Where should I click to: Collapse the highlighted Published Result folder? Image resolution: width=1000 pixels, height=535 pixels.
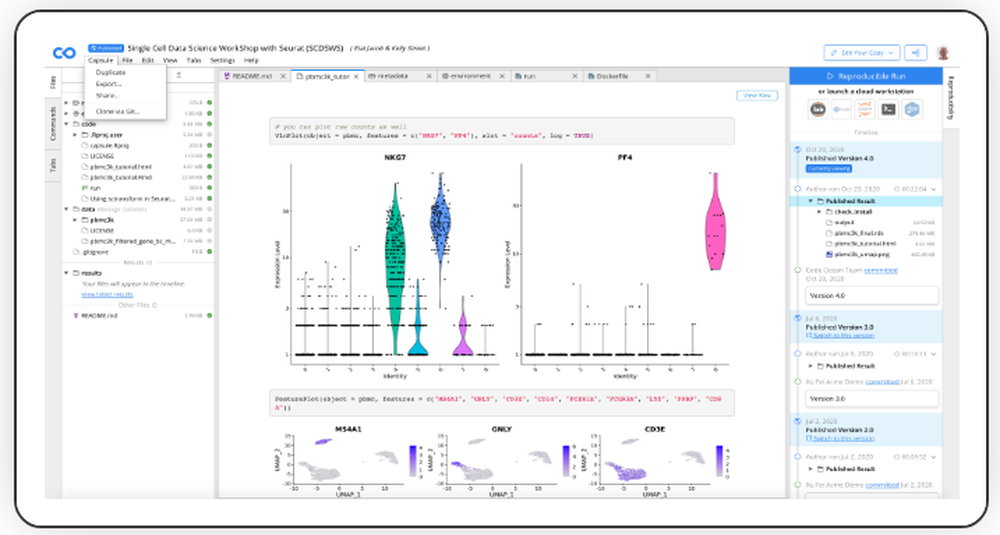pyautogui.click(x=811, y=201)
